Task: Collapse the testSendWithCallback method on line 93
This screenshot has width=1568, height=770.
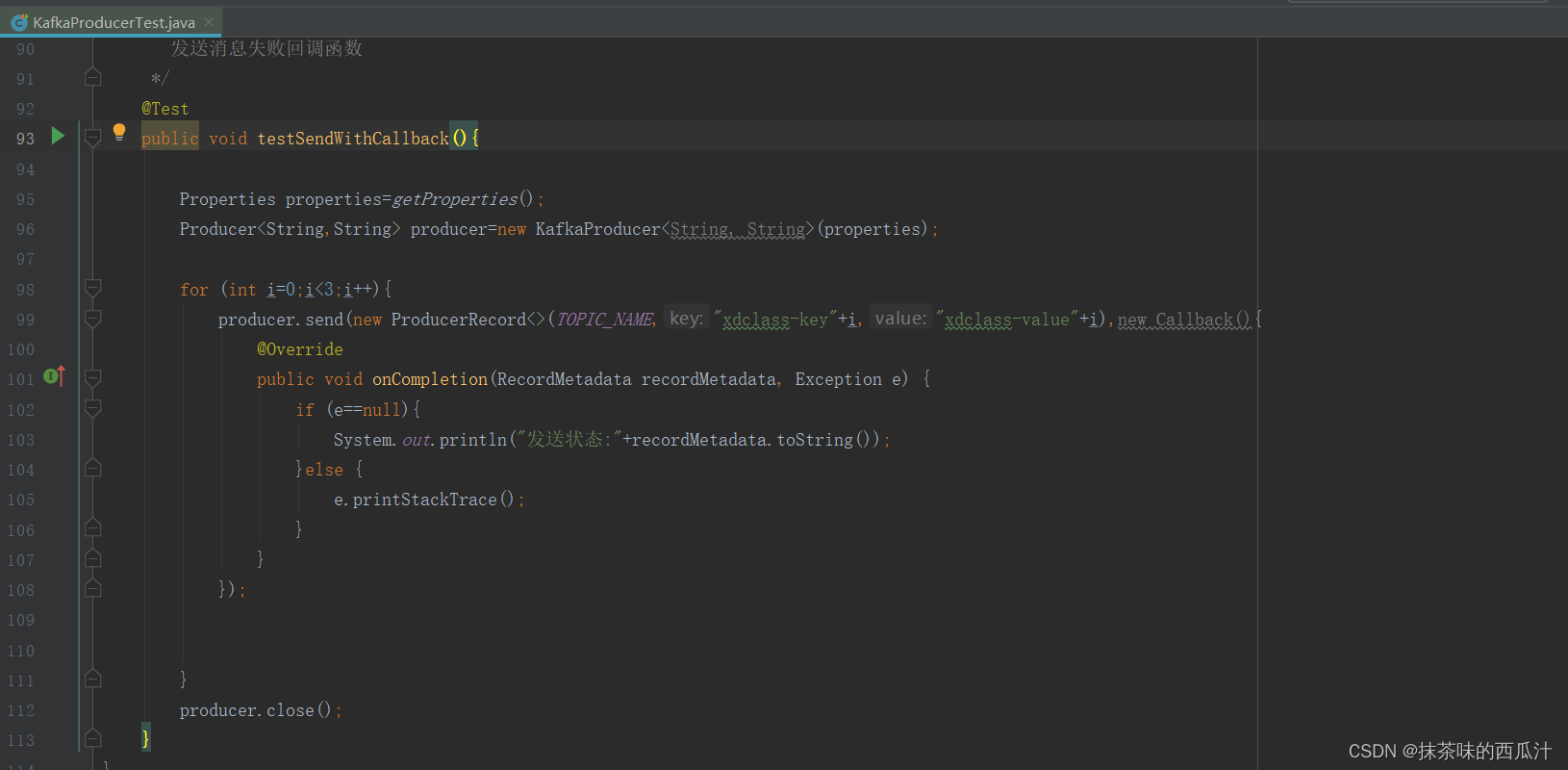Action: tap(93, 139)
